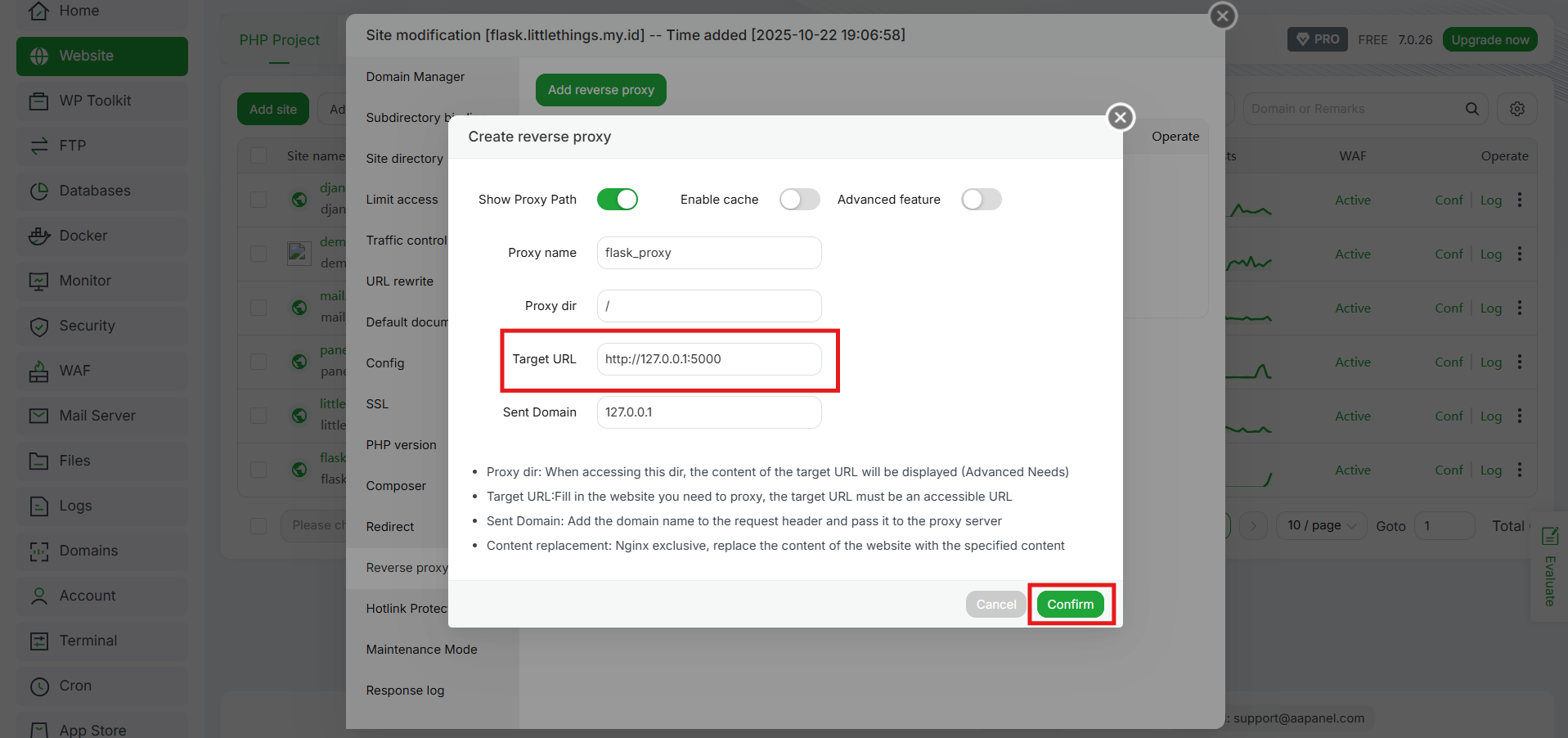Click the more options dots in last site row
This screenshot has width=1568, height=738.
(1520, 470)
